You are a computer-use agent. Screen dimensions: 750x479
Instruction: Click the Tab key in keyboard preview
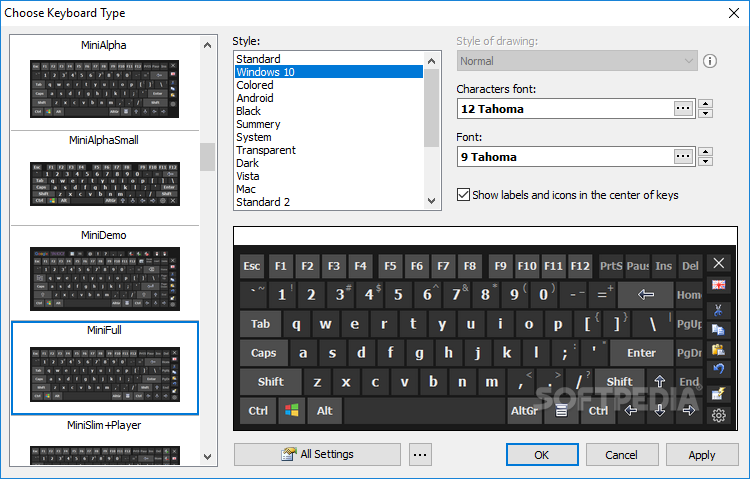tap(261, 324)
